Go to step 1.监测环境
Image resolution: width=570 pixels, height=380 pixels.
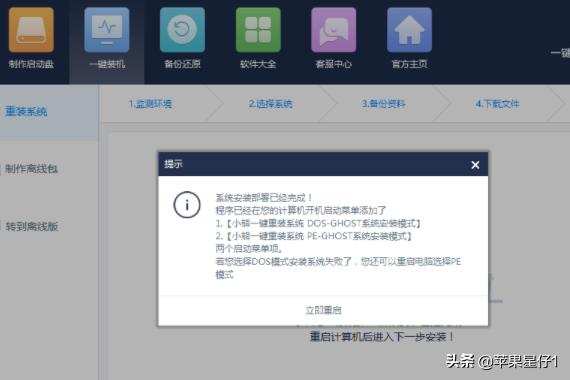click(x=150, y=104)
